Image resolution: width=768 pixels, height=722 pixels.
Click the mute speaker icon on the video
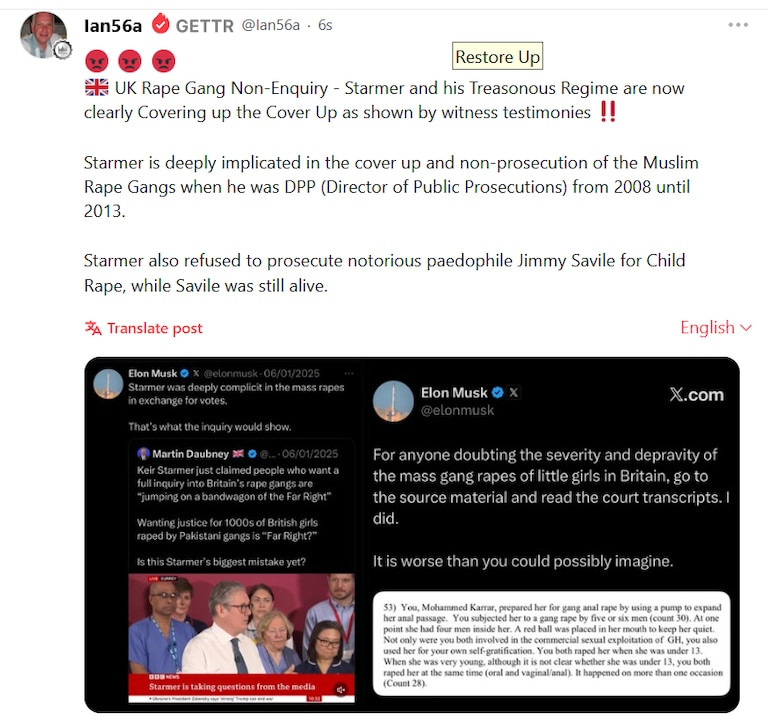coord(341,689)
